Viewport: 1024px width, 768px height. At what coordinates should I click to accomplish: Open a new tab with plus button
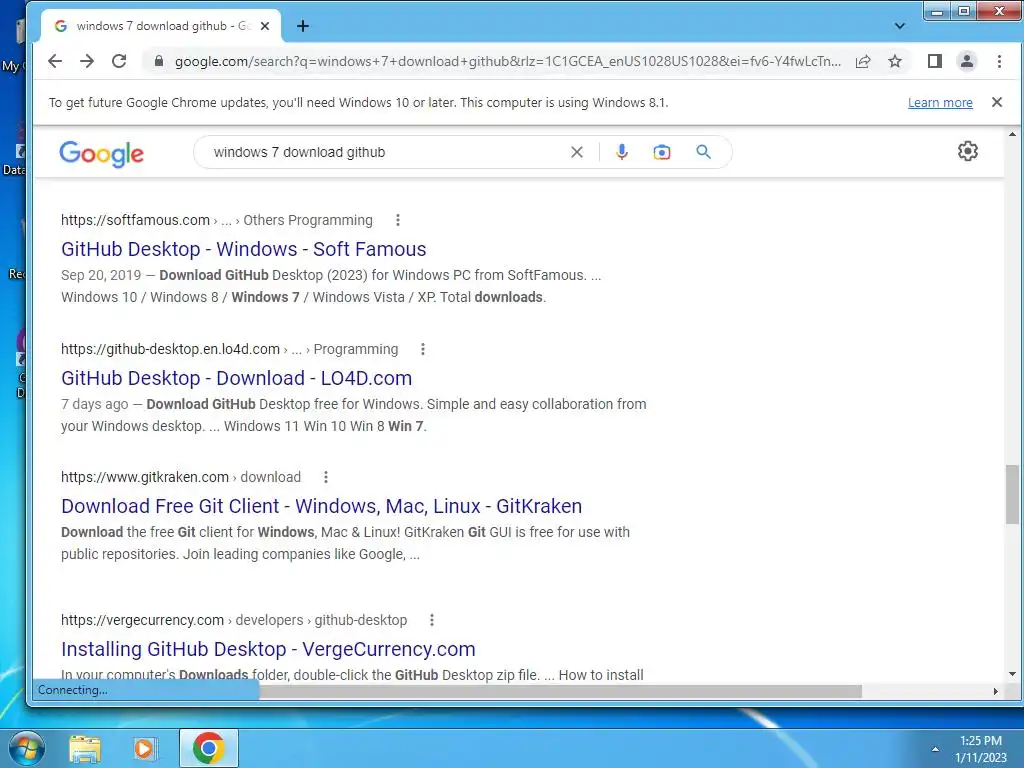click(302, 26)
